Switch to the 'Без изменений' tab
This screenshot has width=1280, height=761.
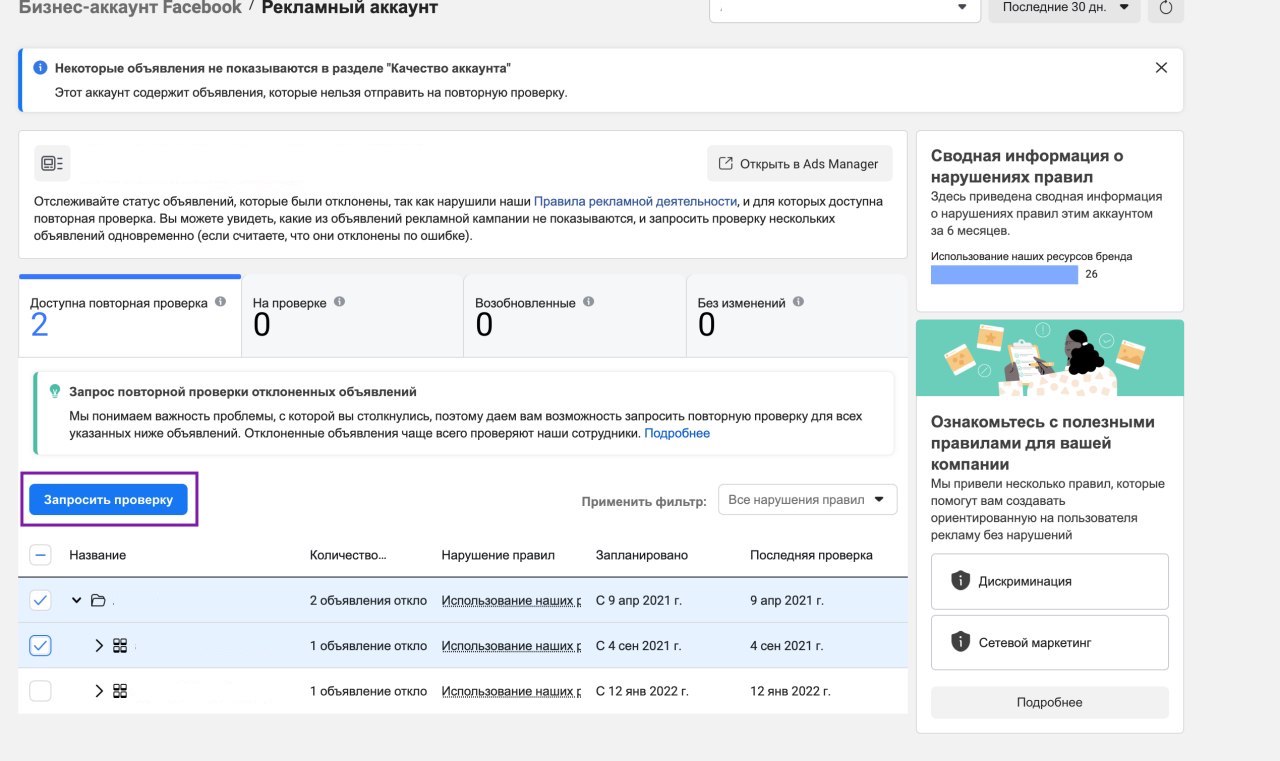coord(797,316)
